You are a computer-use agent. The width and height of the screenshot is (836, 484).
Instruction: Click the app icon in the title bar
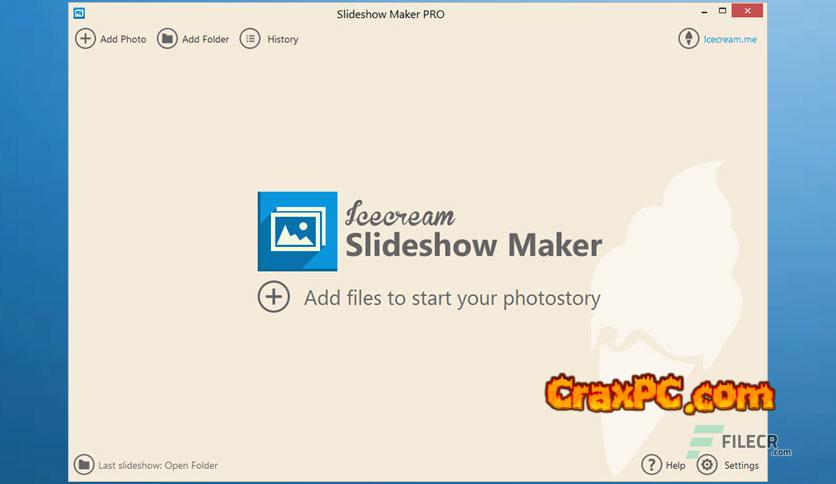point(79,13)
